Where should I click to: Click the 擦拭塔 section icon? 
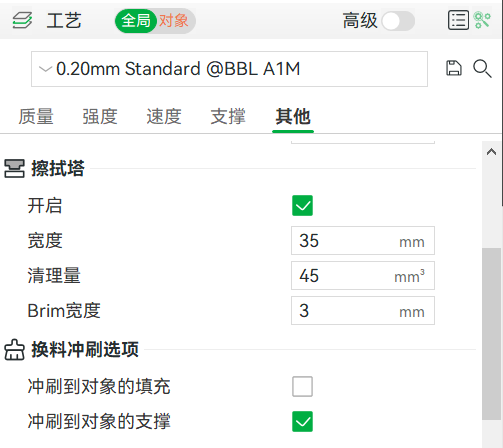point(14,169)
